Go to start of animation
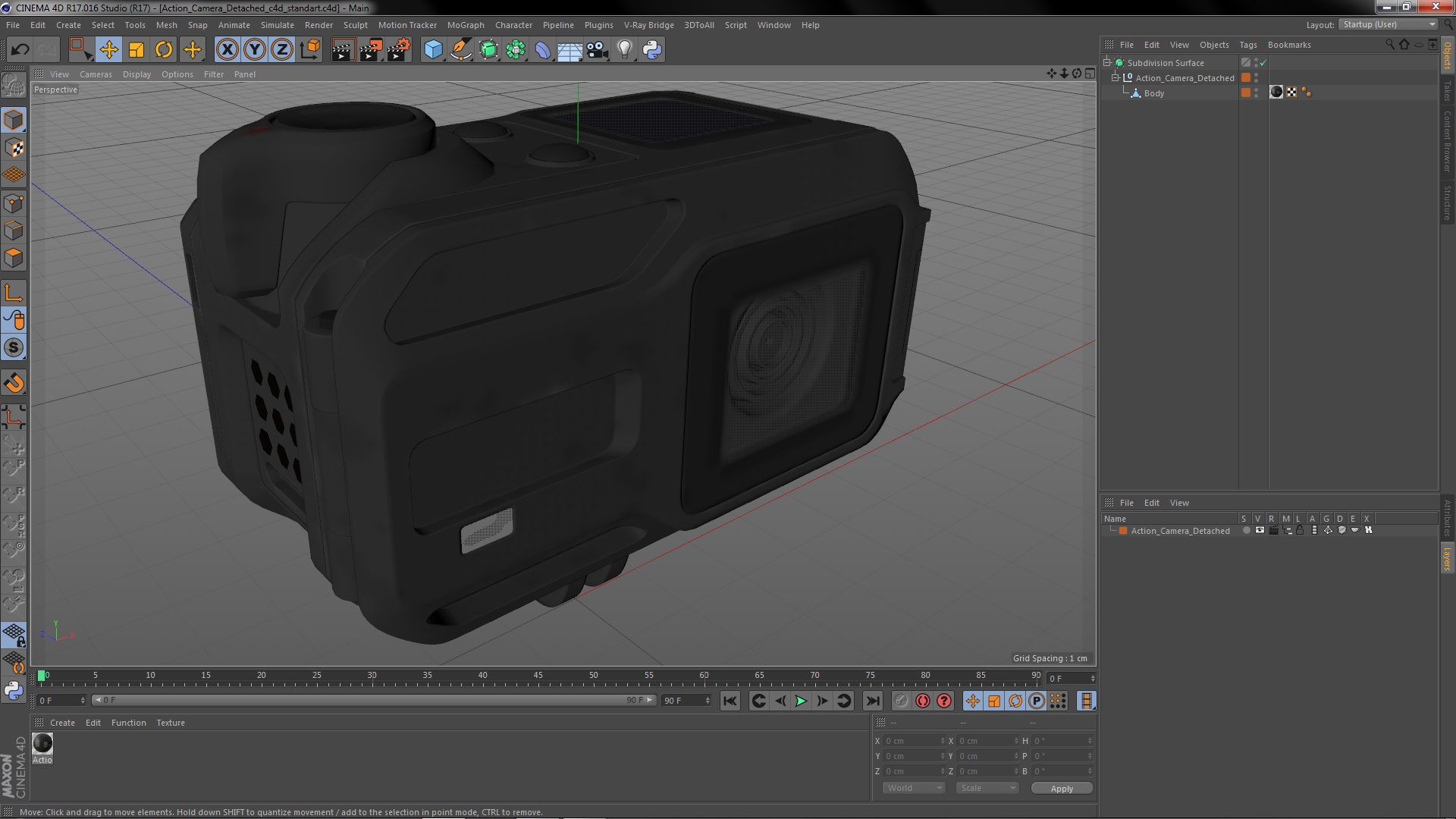The width and height of the screenshot is (1456, 819). pos(730,701)
